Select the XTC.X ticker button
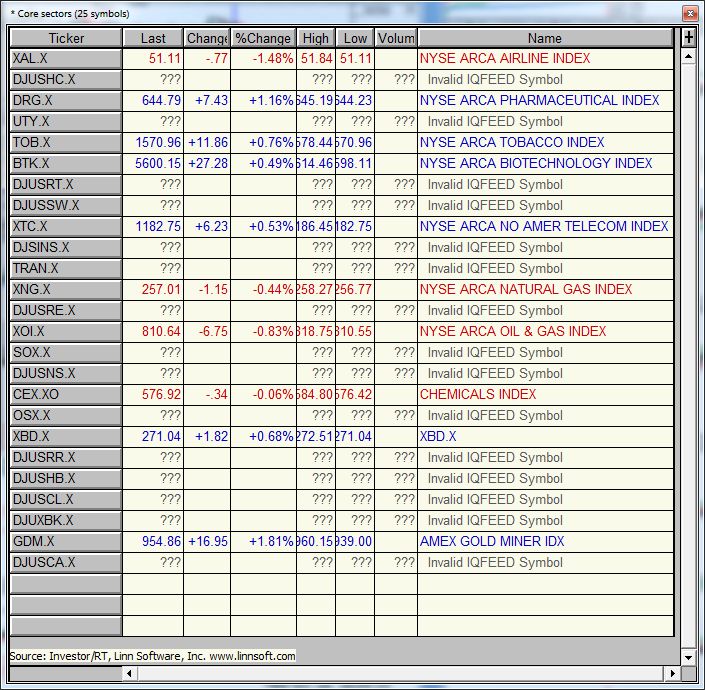The width and height of the screenshot is (705, 690). [x=66, y=226]
